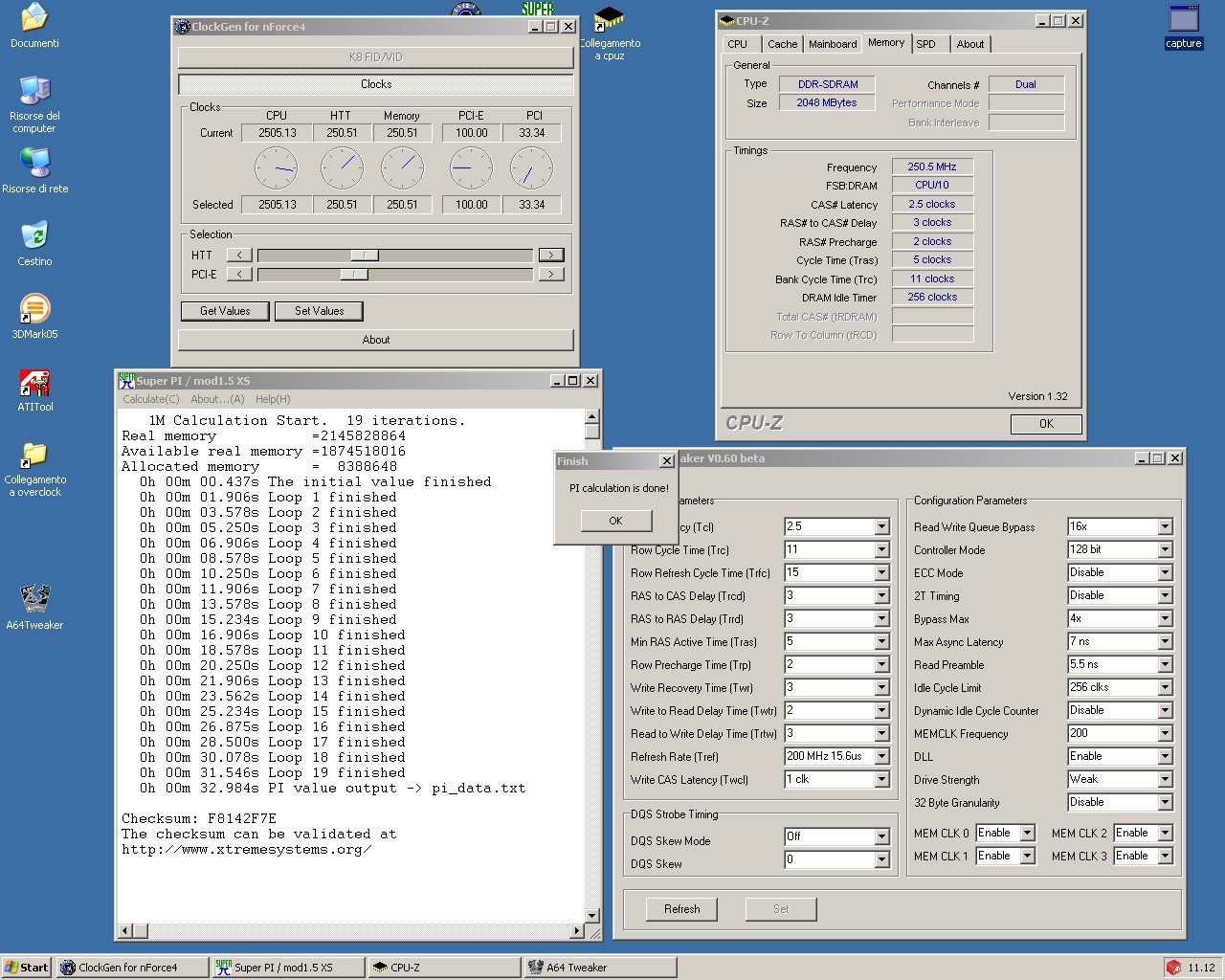Open Help menu in Super PI
This screenshot has width=1225, height=980.
[x=273, y=399]
